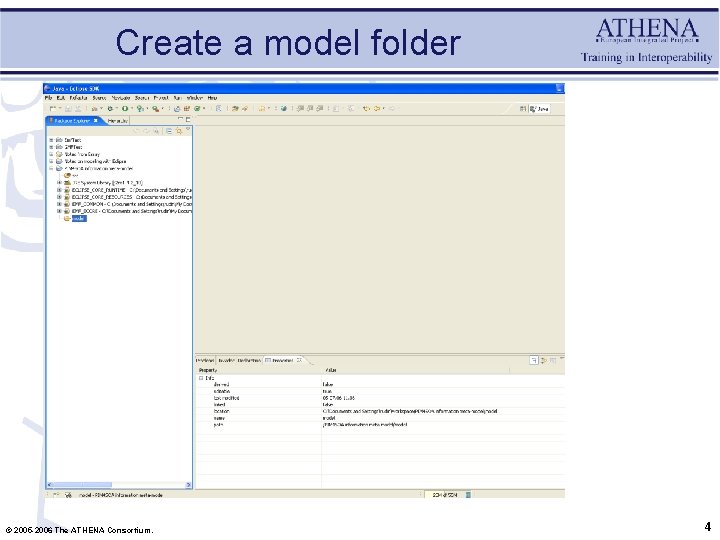Click the Back navigation arrow in main toolbar
The width and height of the screenshot is (720, 540).
(377, 109)
